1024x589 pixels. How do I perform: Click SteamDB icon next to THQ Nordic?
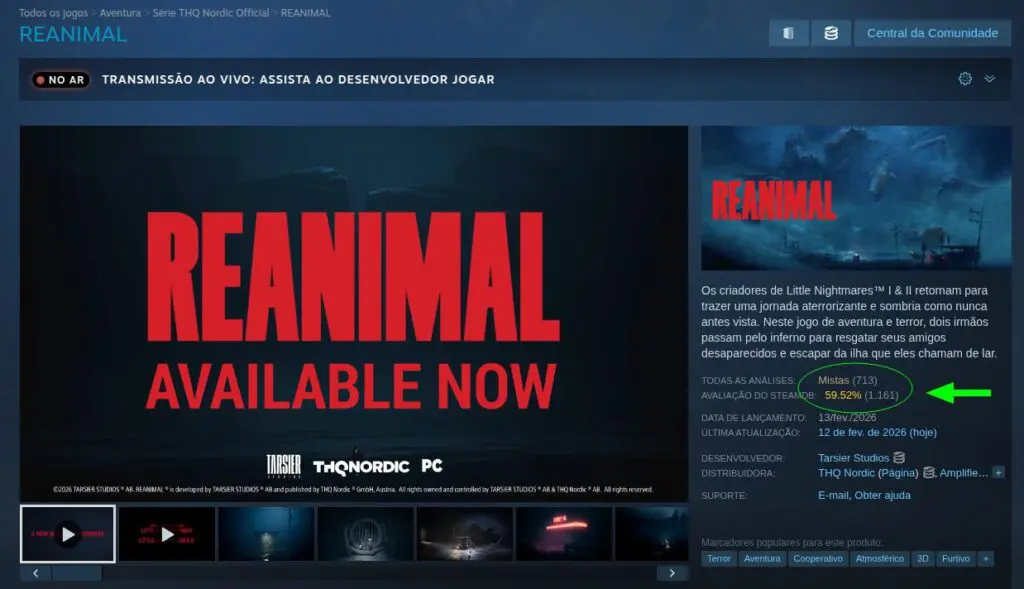pyautogui.click(x=929, y=473)
